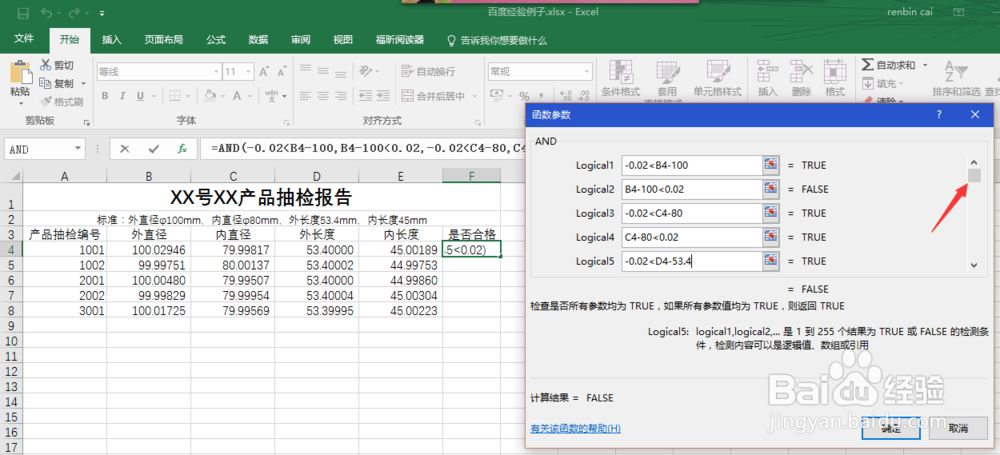Click the formula bar cancel X button
The height and width of the screenshot is (455, 1000).
coord(124,149)
